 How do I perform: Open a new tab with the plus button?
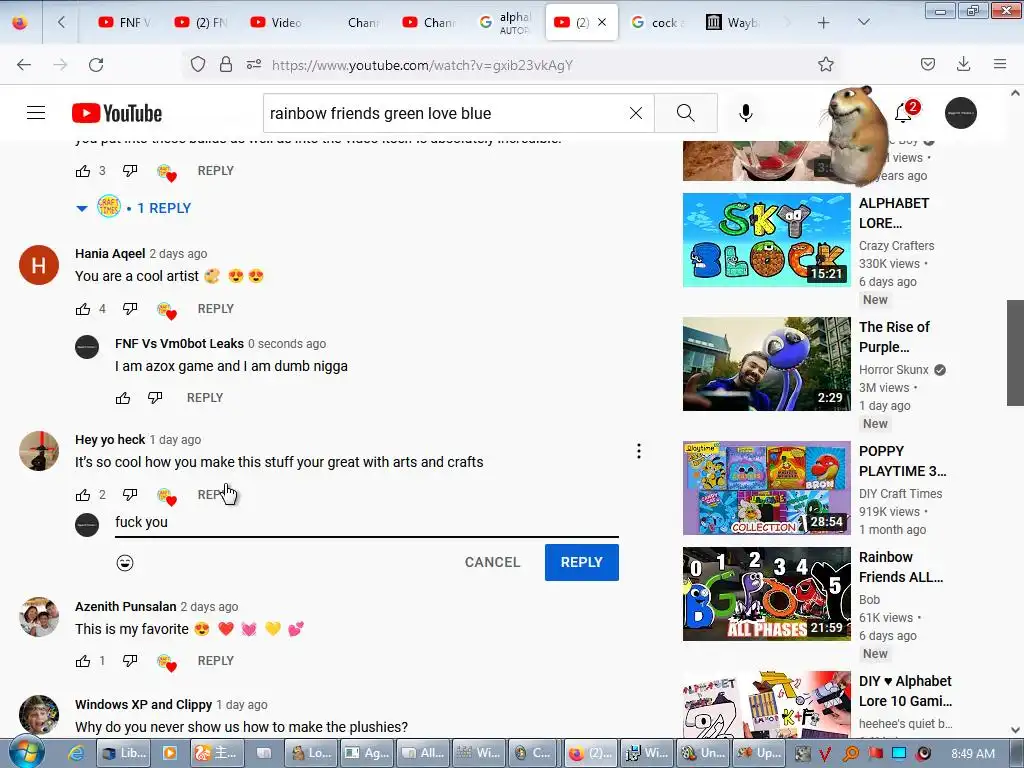pos(824,22)
